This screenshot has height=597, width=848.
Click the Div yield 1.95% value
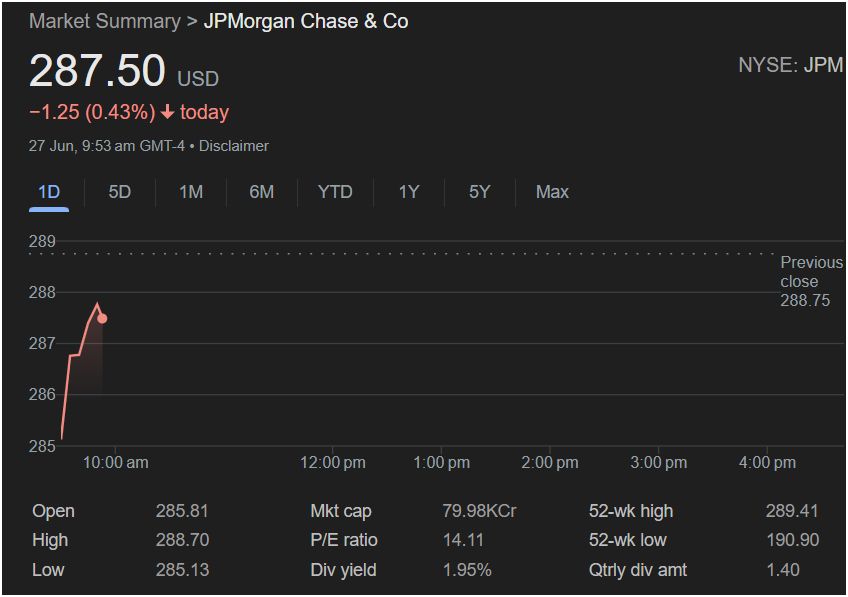467,570
